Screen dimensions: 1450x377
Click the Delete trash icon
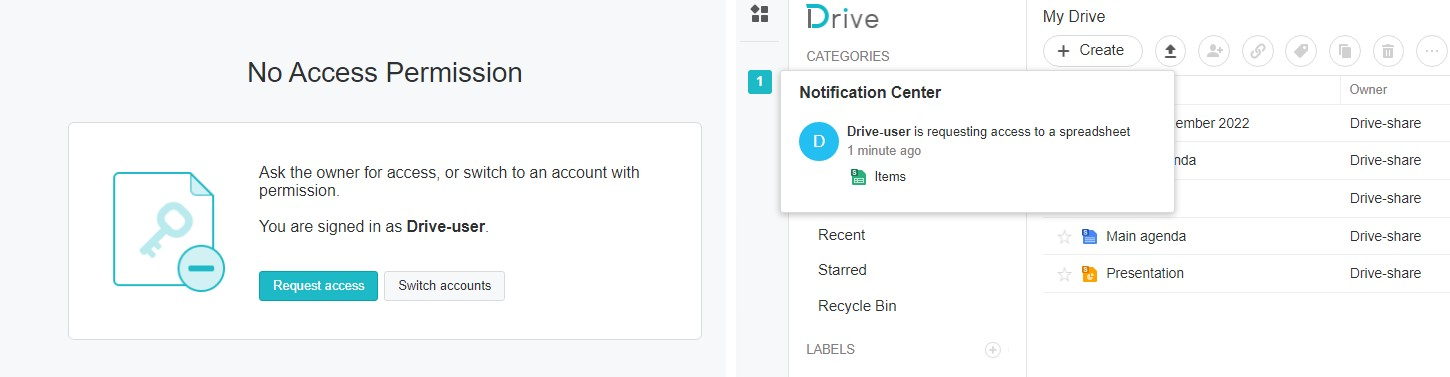point(1387,51)
